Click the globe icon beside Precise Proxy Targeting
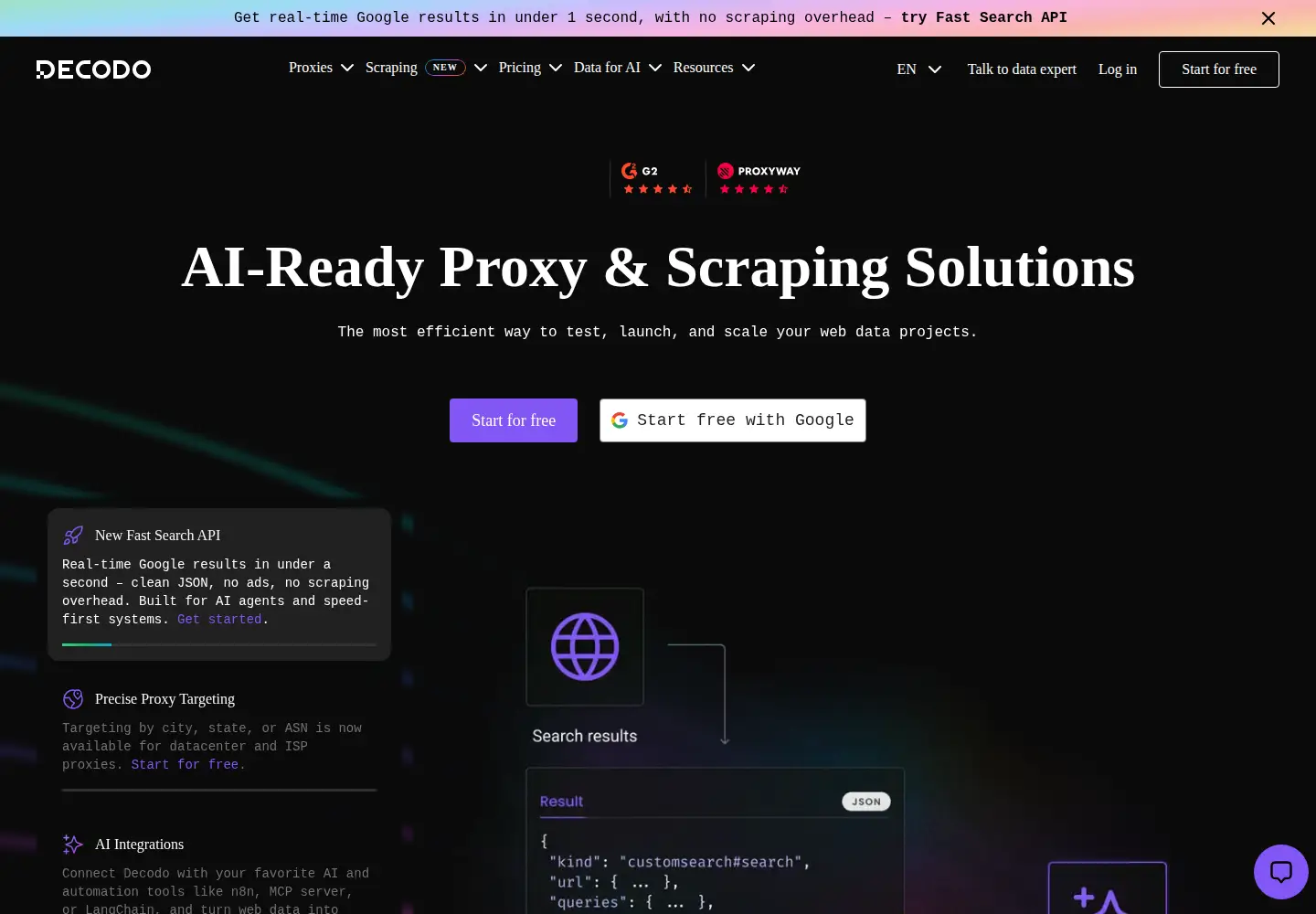Viewport: 1316px width, 914px height. click(x=73, y=699)
